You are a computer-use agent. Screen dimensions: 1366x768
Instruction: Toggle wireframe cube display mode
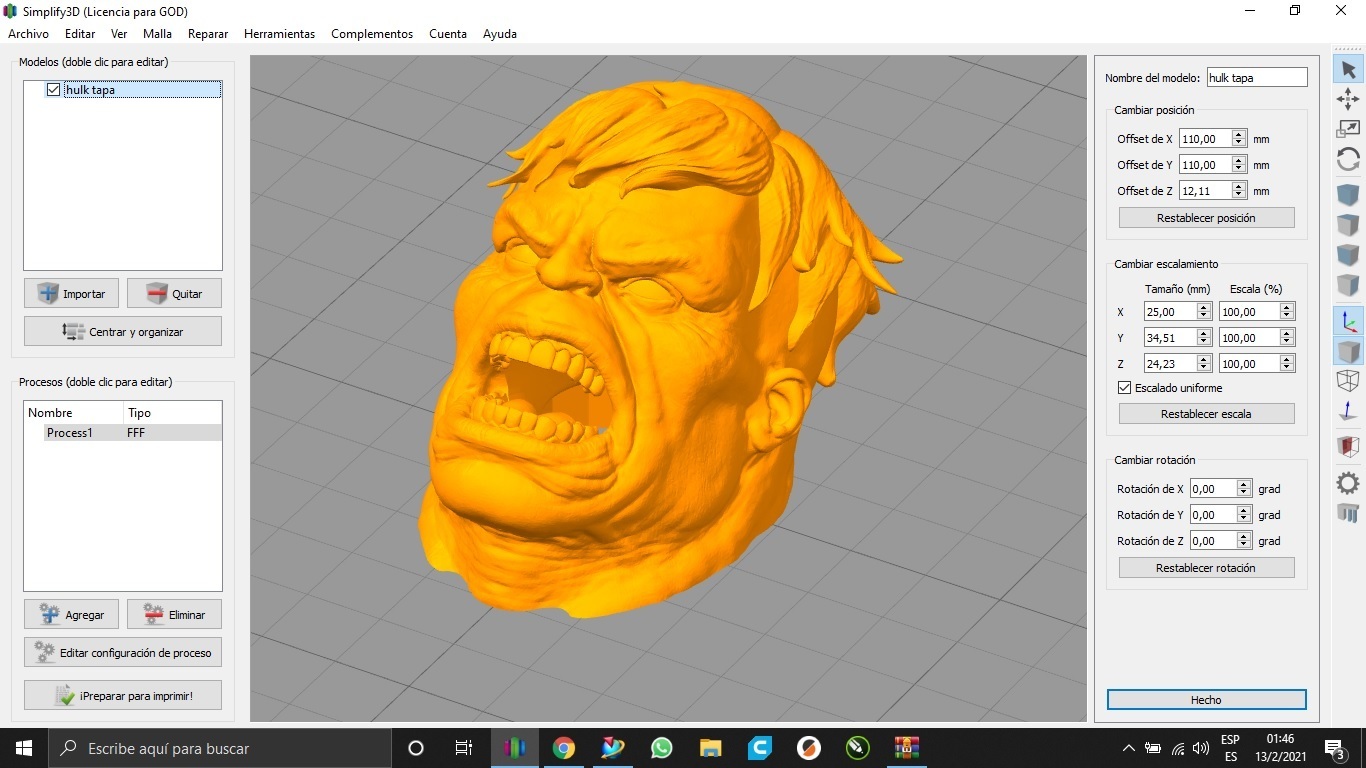[x=1347, y=381]
